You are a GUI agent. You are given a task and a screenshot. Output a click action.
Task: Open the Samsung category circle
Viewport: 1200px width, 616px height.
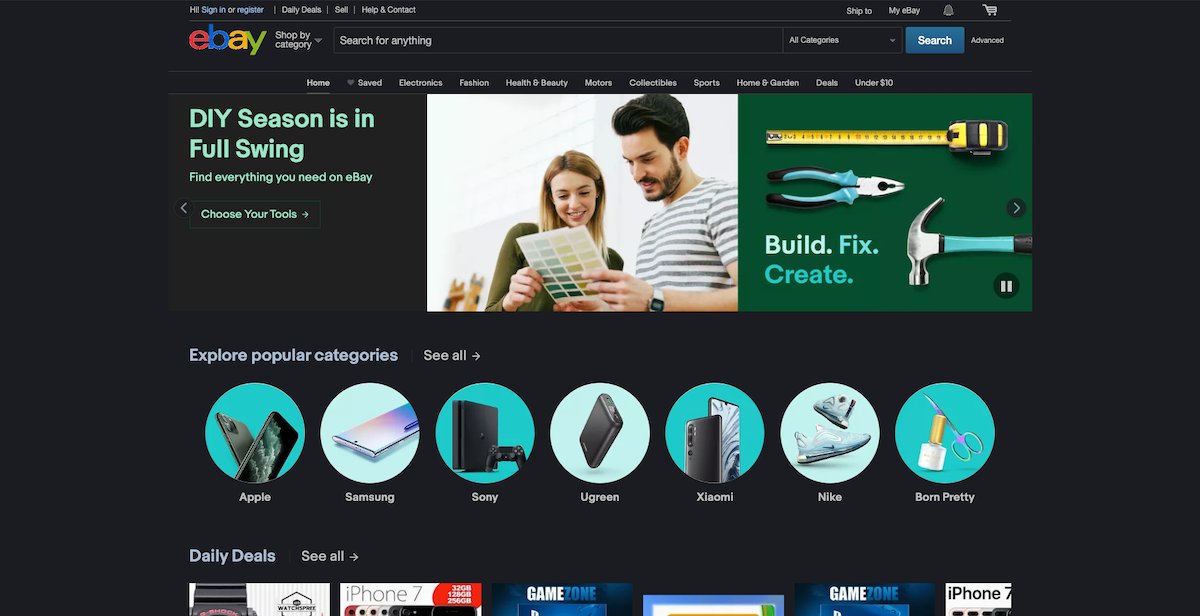tap(370, 433)
